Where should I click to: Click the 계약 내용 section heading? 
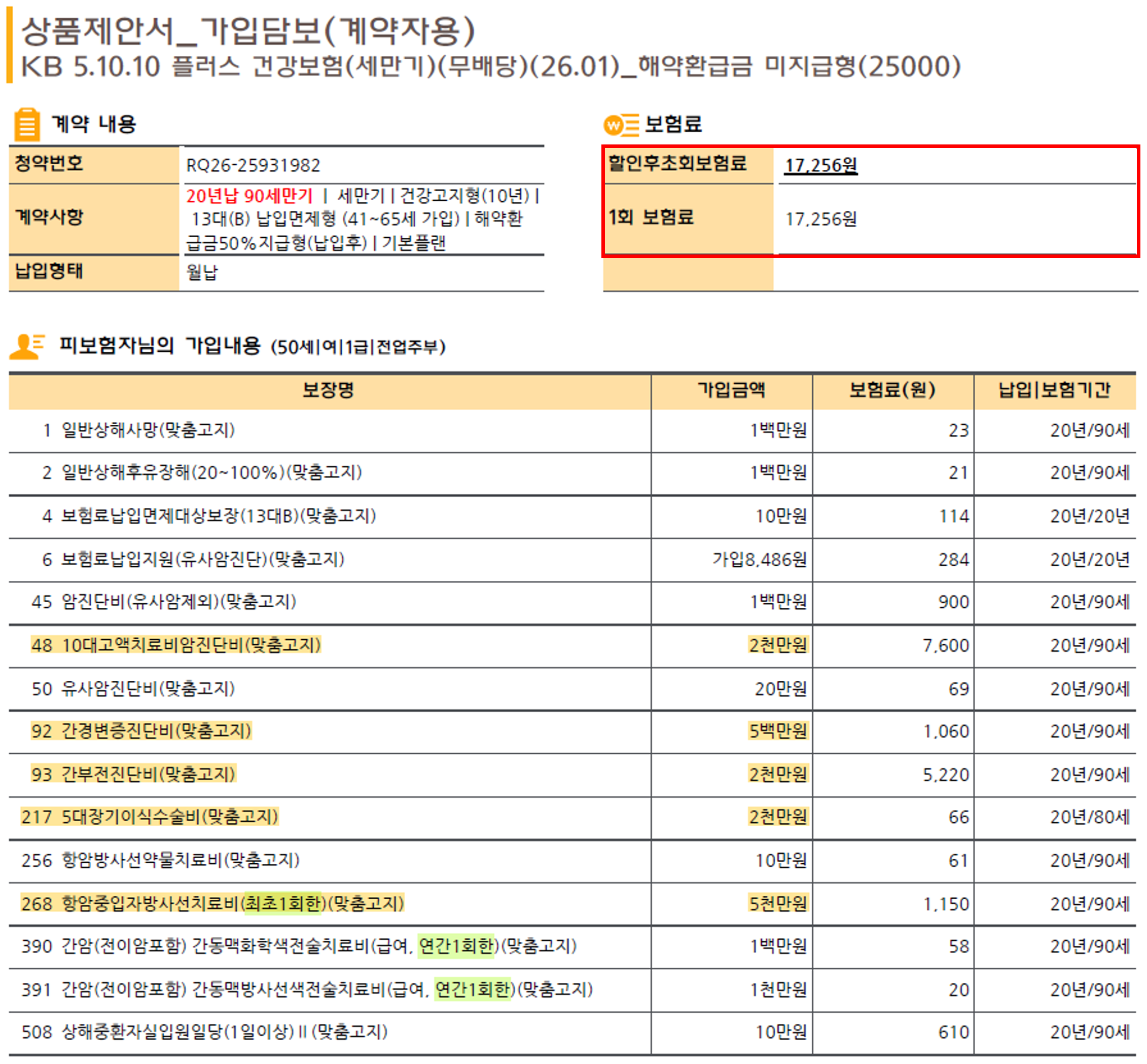click(94, 124)
